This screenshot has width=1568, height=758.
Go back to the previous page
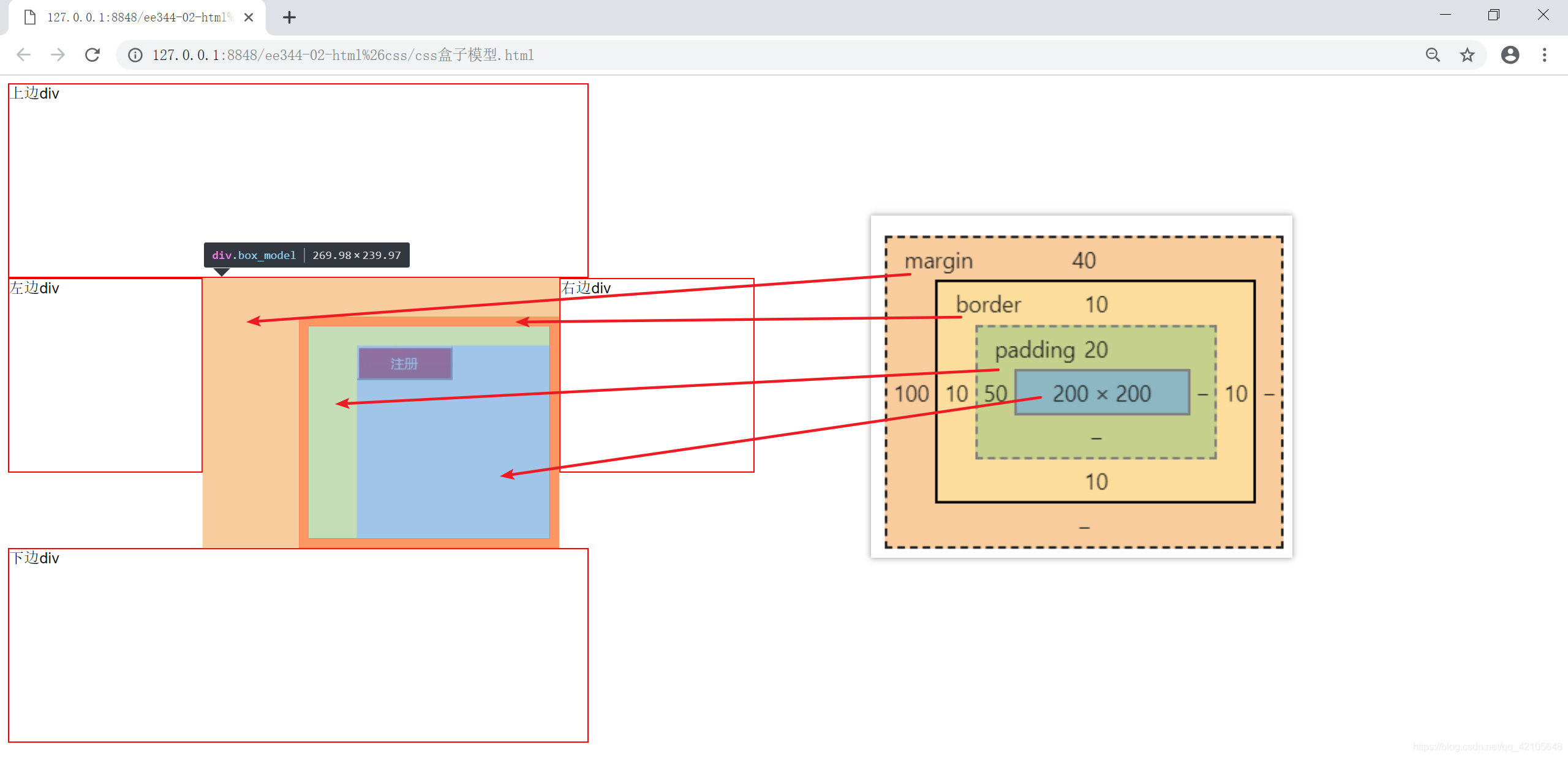click(23, 55)
